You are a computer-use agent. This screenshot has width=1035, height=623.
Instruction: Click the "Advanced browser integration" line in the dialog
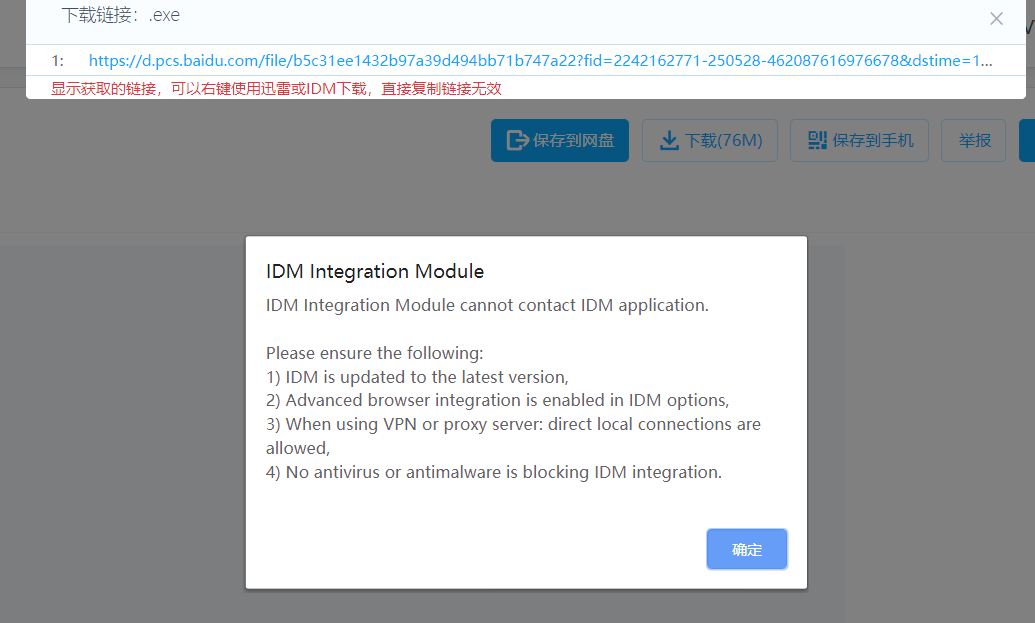(x=497, y=400)
